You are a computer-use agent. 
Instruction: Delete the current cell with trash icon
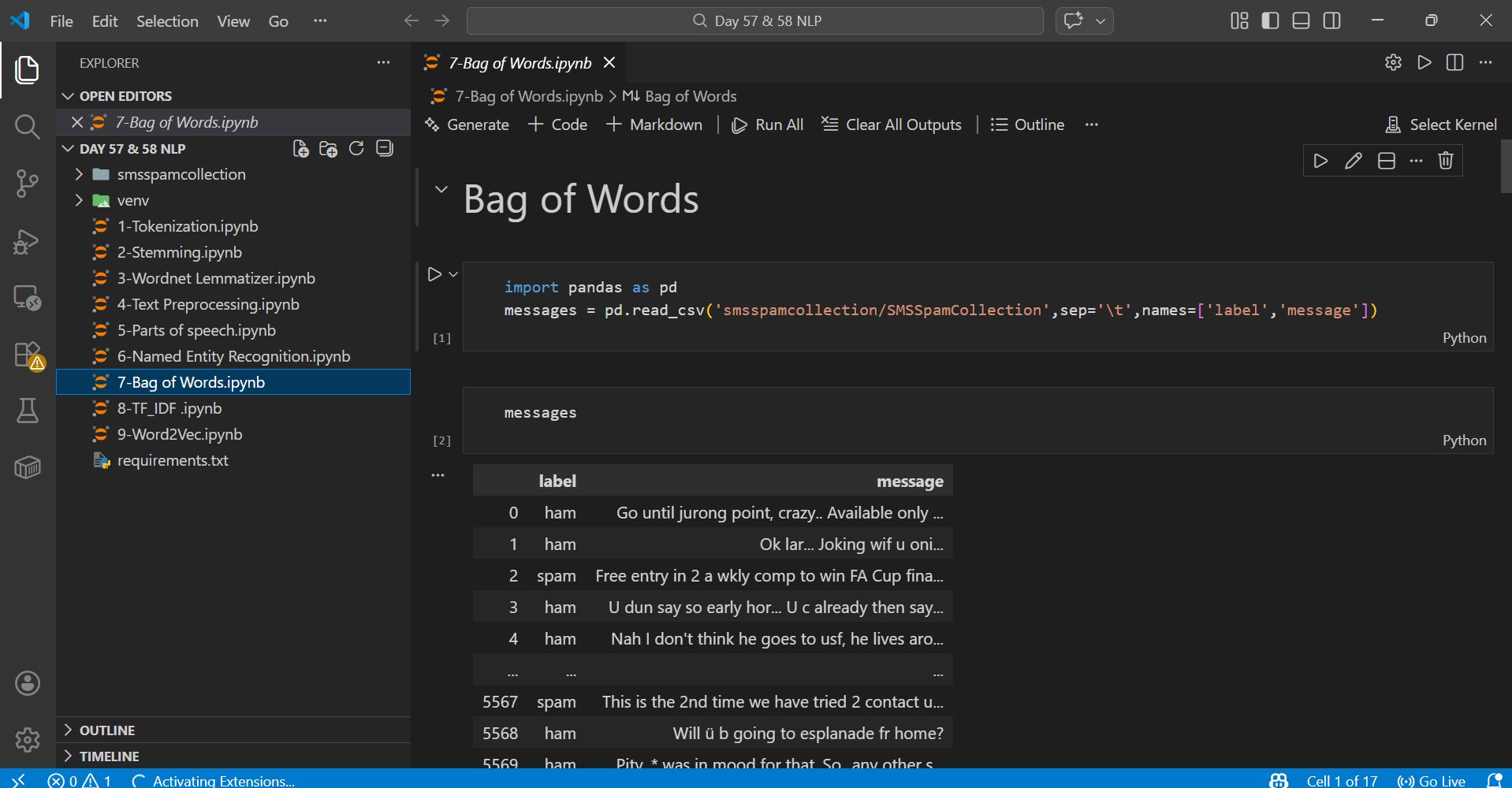(1445, 161)
